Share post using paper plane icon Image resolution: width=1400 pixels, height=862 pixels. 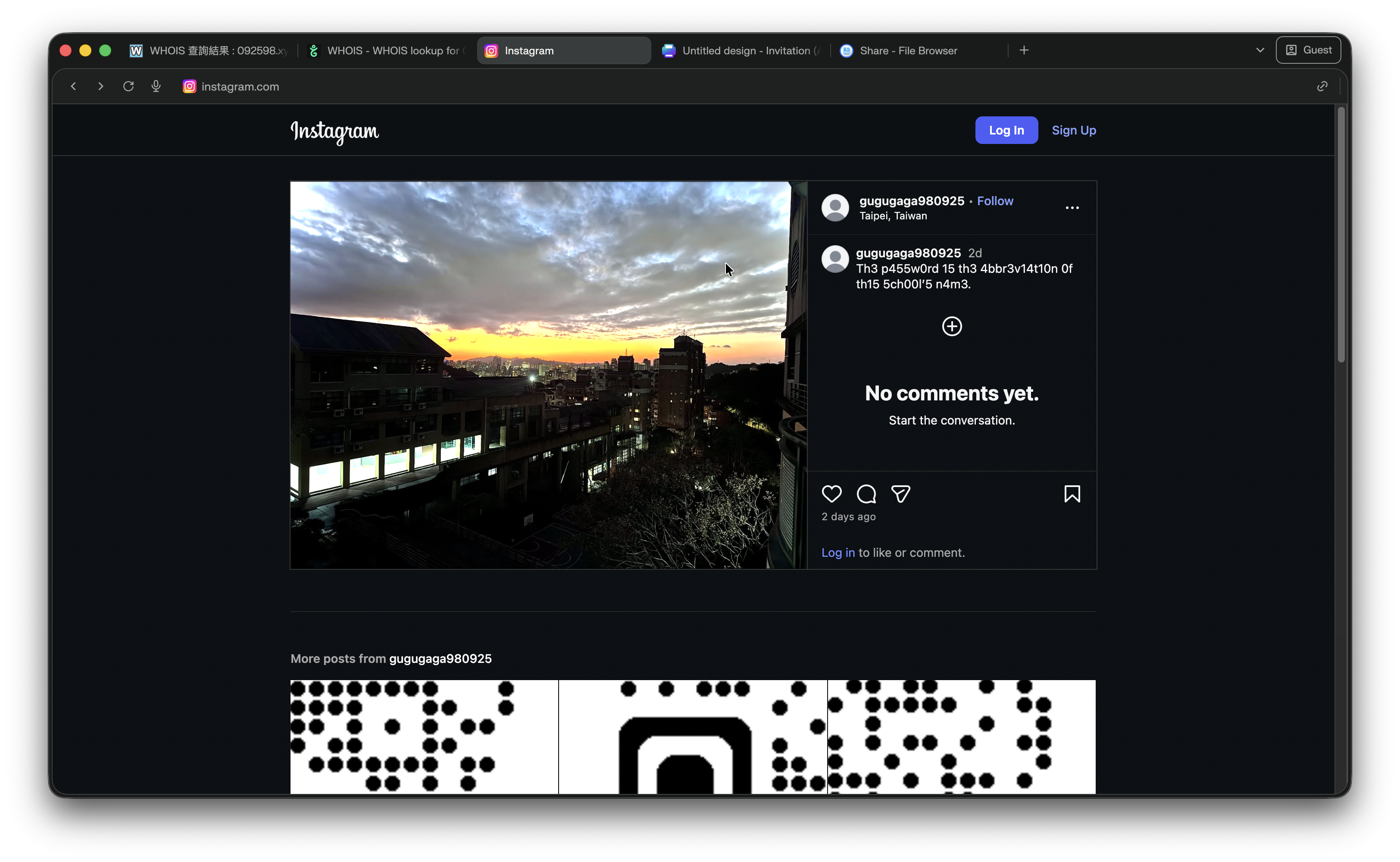click(901, 494)
